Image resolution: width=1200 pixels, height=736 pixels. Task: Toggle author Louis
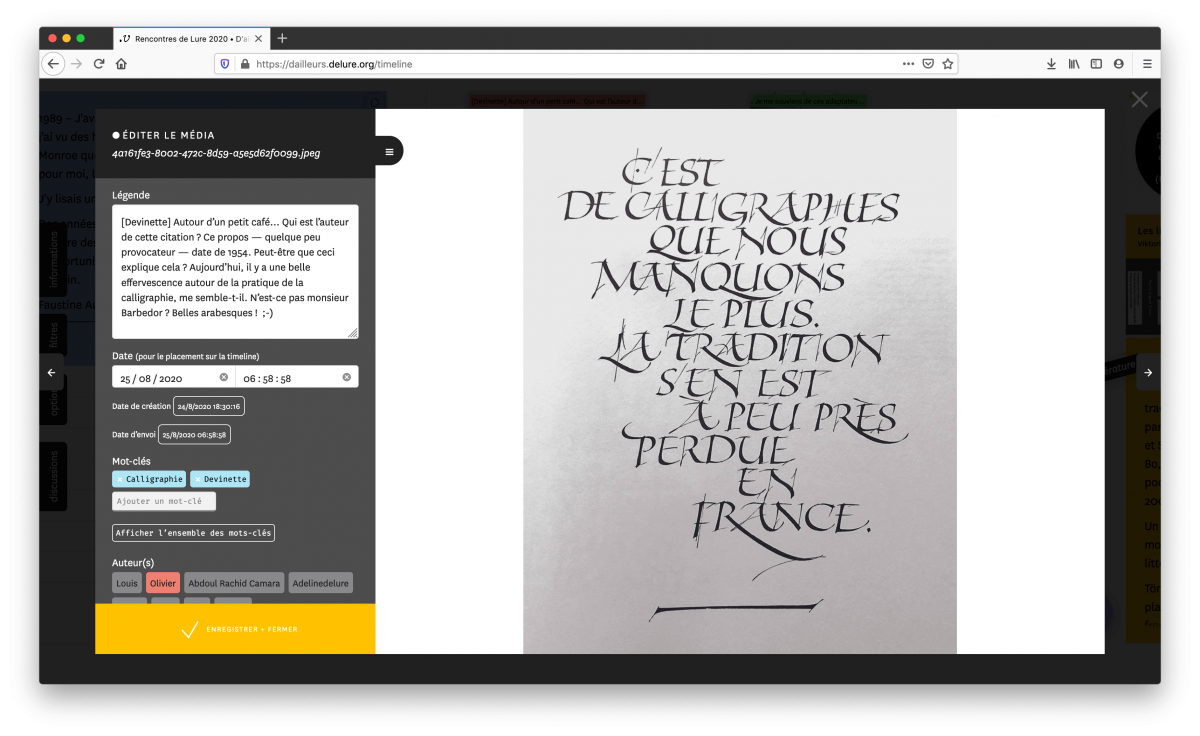(127, 583)
